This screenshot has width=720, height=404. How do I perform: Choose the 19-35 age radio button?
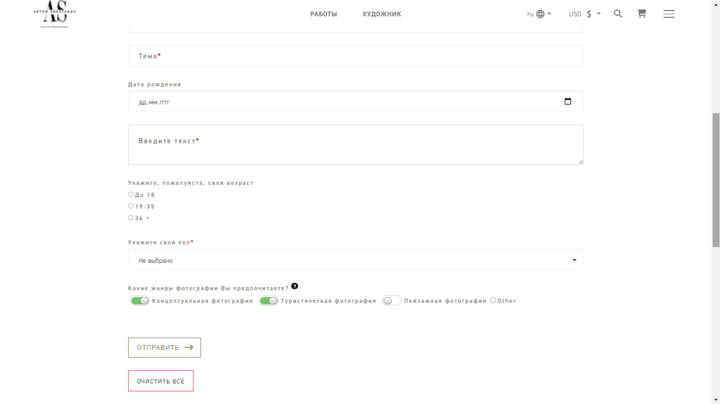131,206
